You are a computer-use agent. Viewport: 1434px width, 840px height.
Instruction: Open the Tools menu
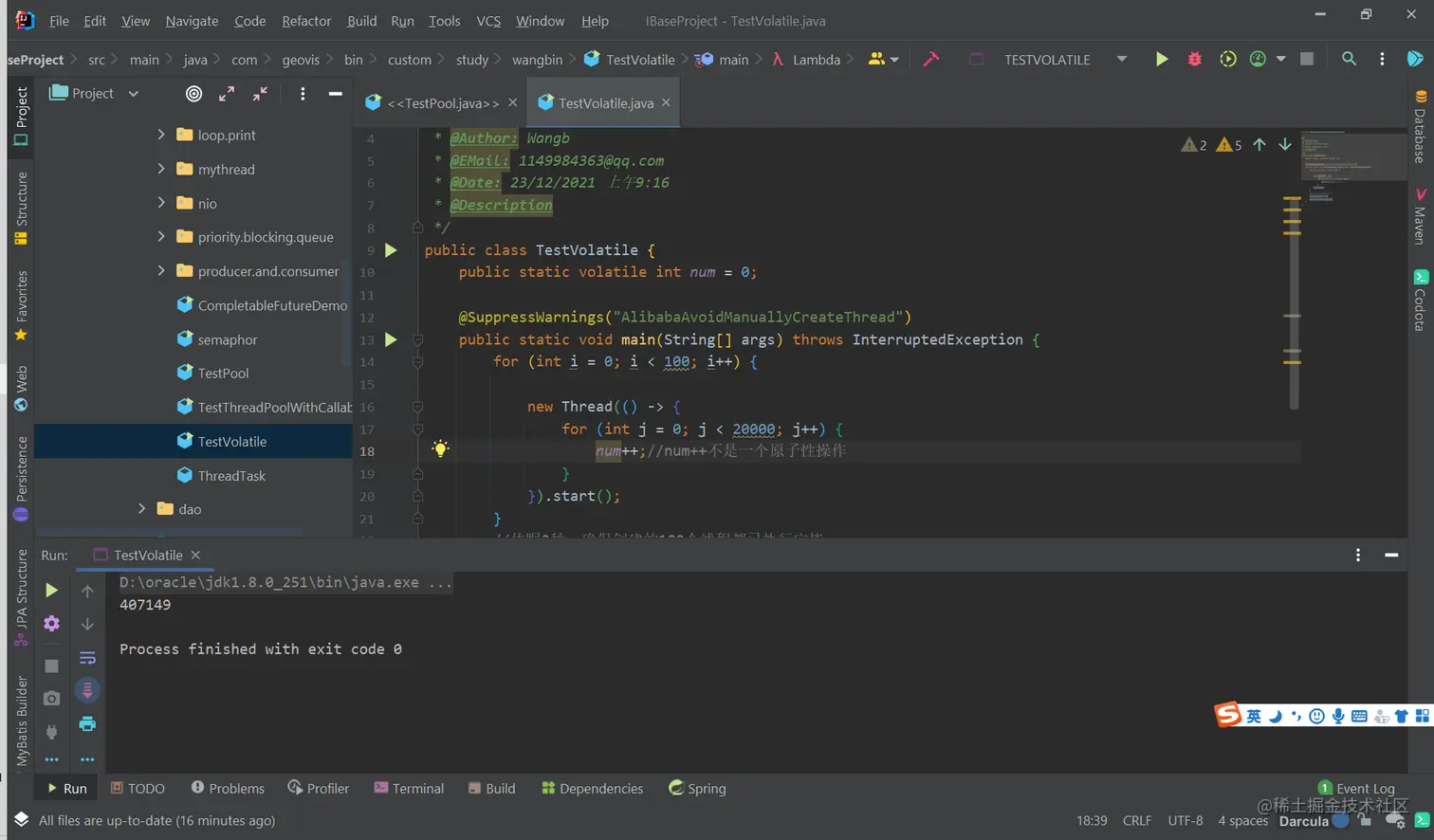(x=444, y=20)
